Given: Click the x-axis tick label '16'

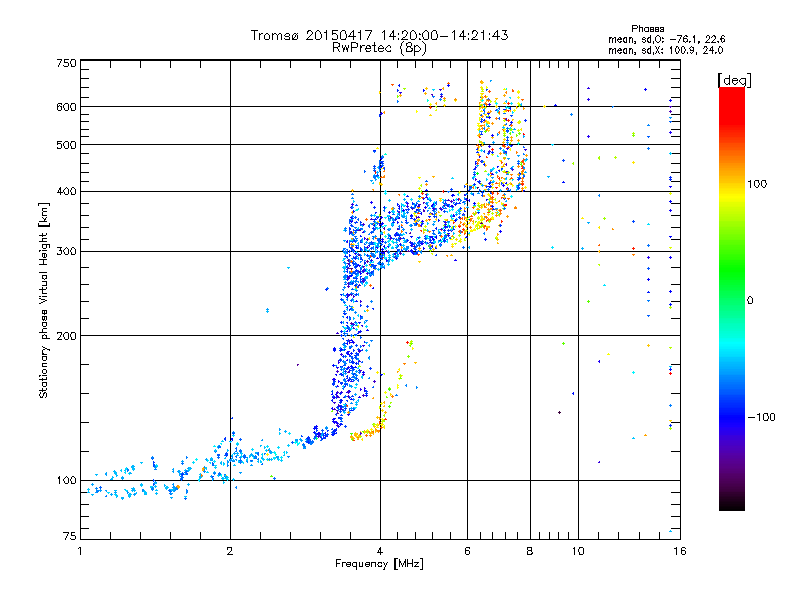Looking at the screenshot, I should click(x=680, y=551).
